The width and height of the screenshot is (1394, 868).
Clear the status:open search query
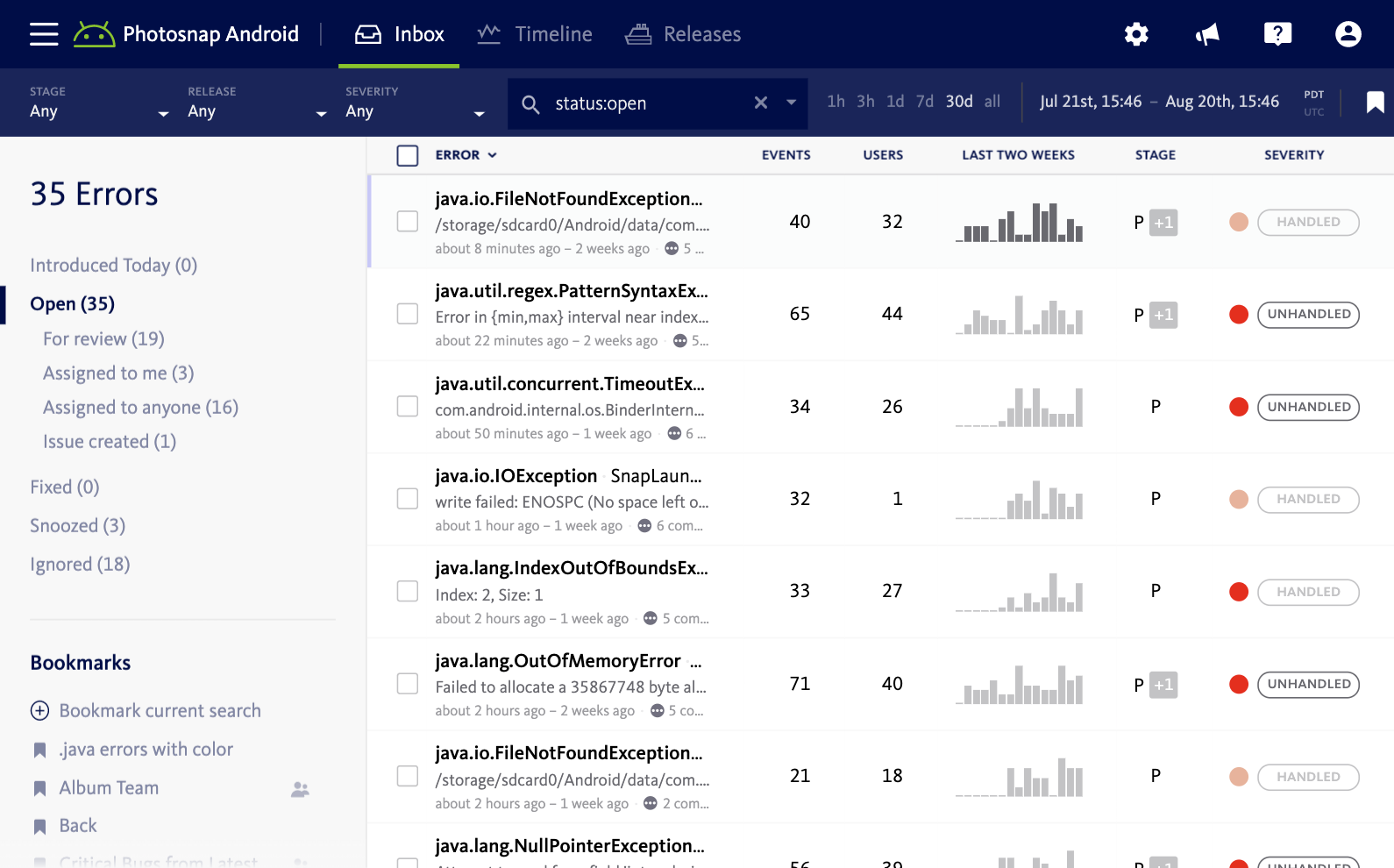click(761, 103)
